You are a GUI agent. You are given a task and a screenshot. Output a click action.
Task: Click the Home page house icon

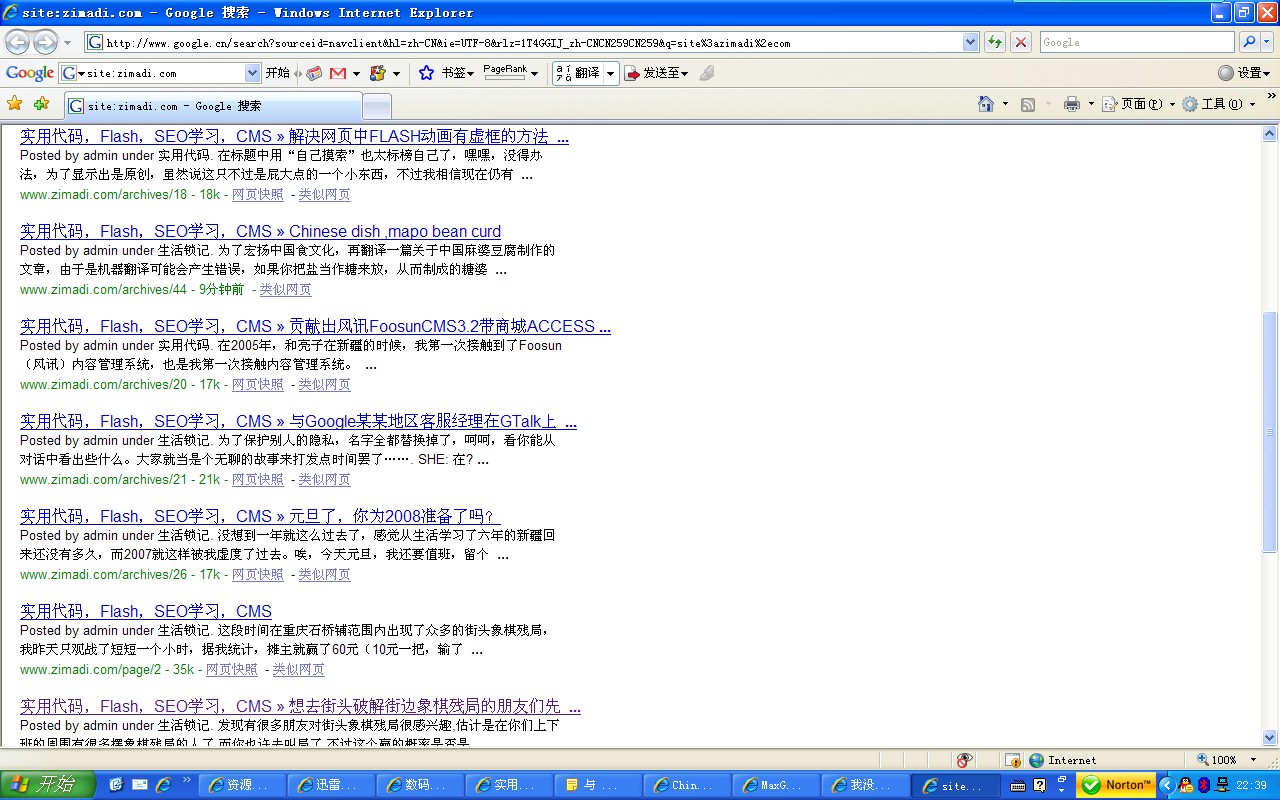coord(986,104)
